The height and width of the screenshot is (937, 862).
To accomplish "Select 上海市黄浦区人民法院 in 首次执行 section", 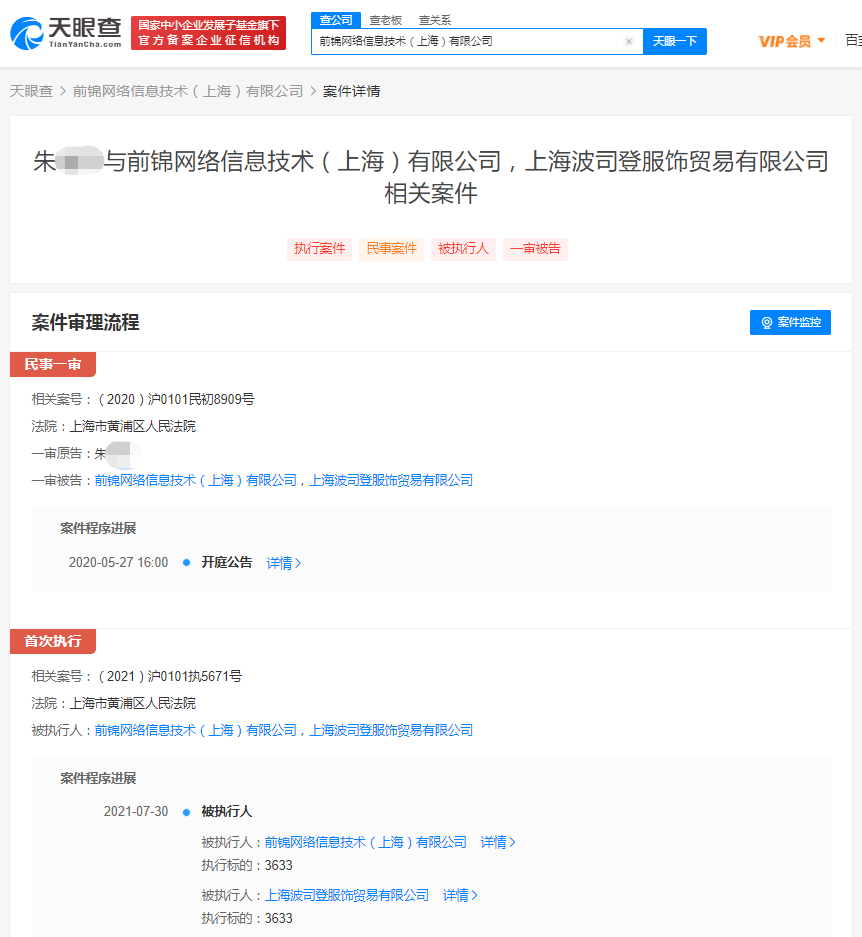I will [x=133, y=703].
